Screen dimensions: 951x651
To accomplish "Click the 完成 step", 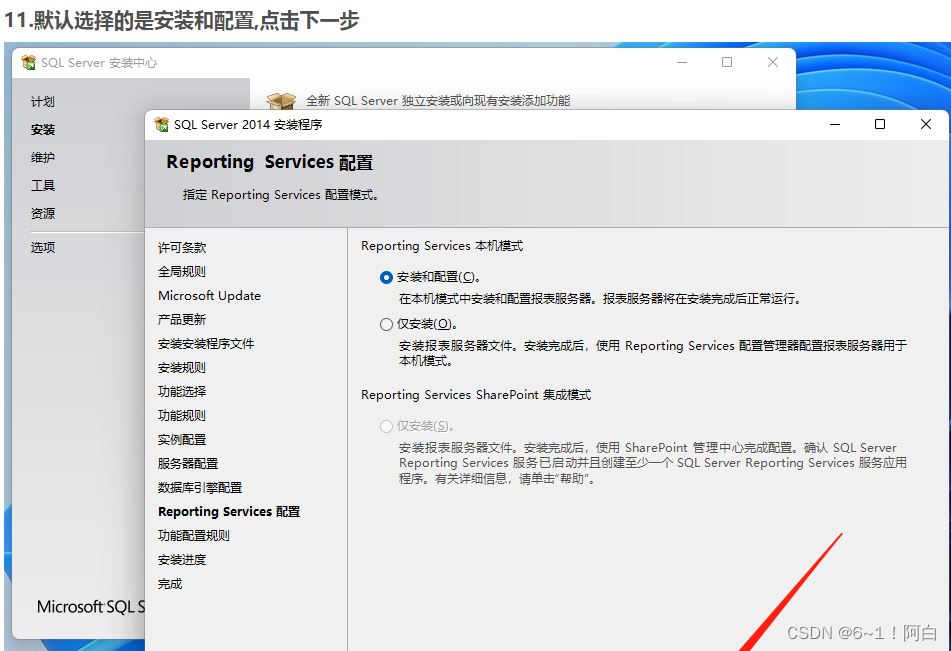I will pos(170,584).
